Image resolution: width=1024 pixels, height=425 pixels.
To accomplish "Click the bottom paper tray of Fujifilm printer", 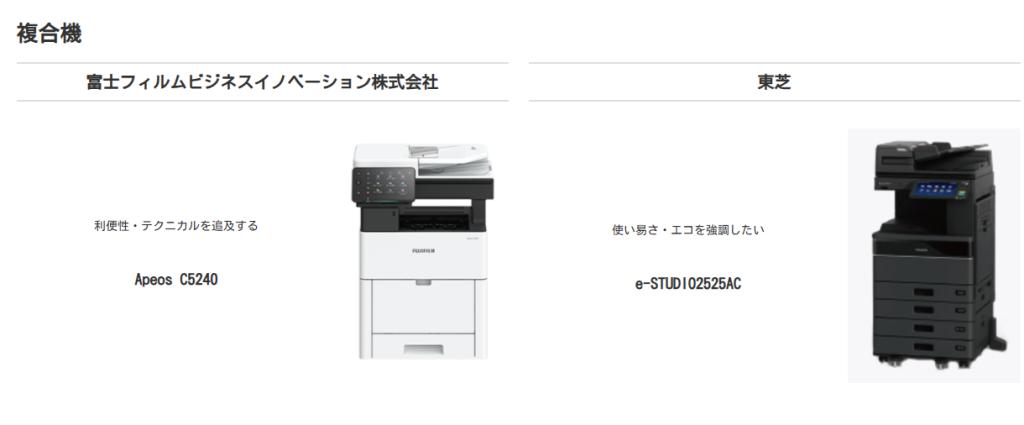I will pos(423,345).
